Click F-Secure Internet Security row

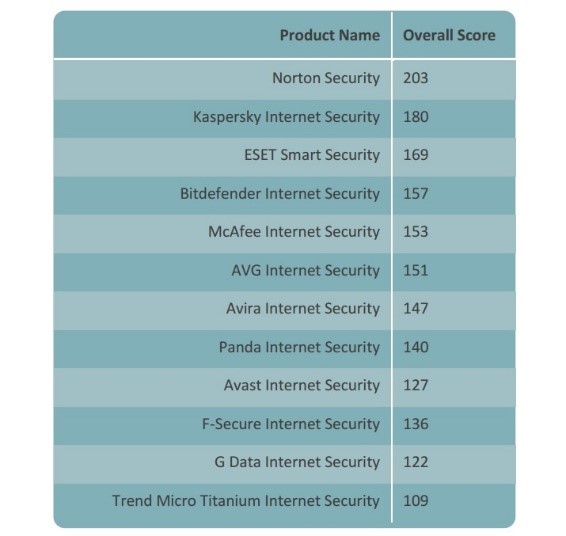[284, 424]
